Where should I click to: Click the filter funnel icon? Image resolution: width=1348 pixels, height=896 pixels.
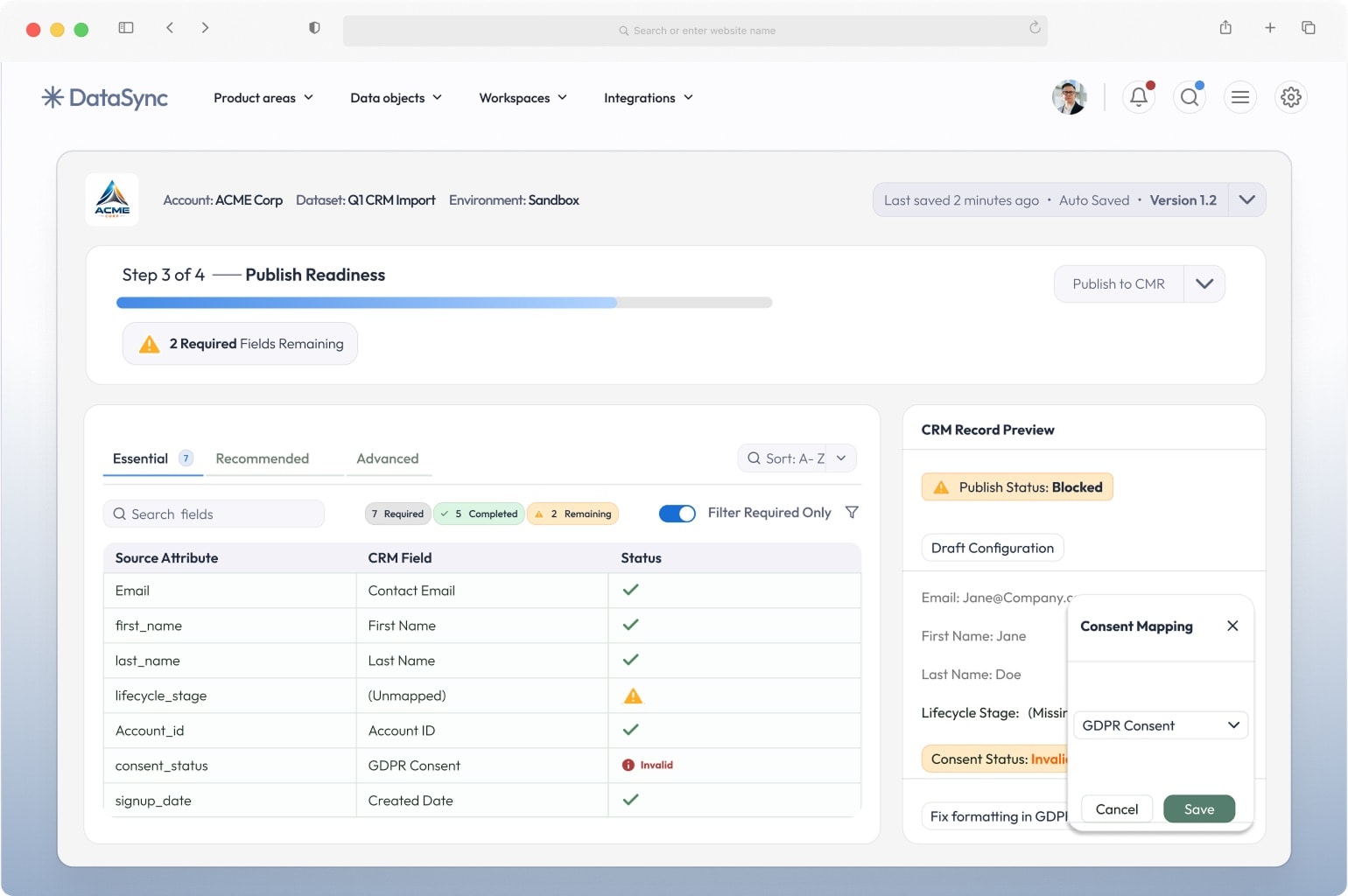[852, 513]
